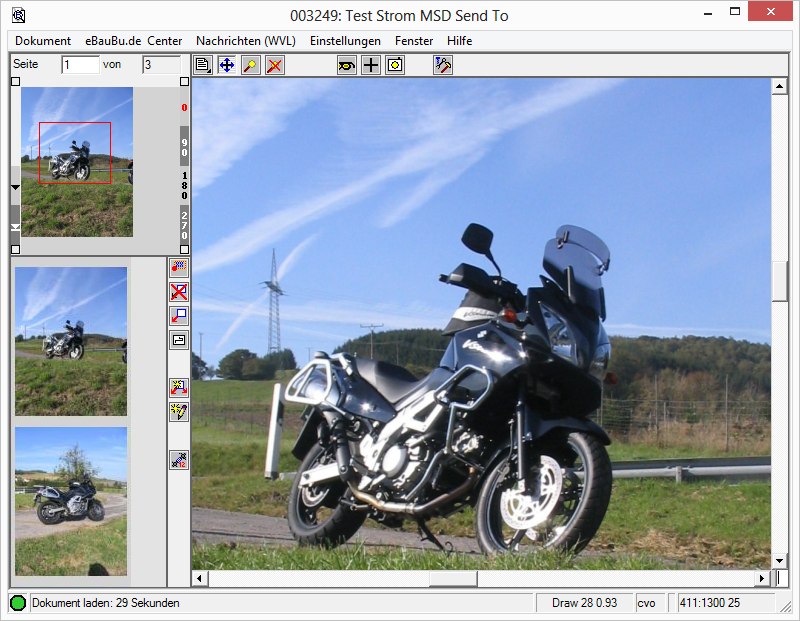Click the yellow star with pencil icon

coord(179,411)
